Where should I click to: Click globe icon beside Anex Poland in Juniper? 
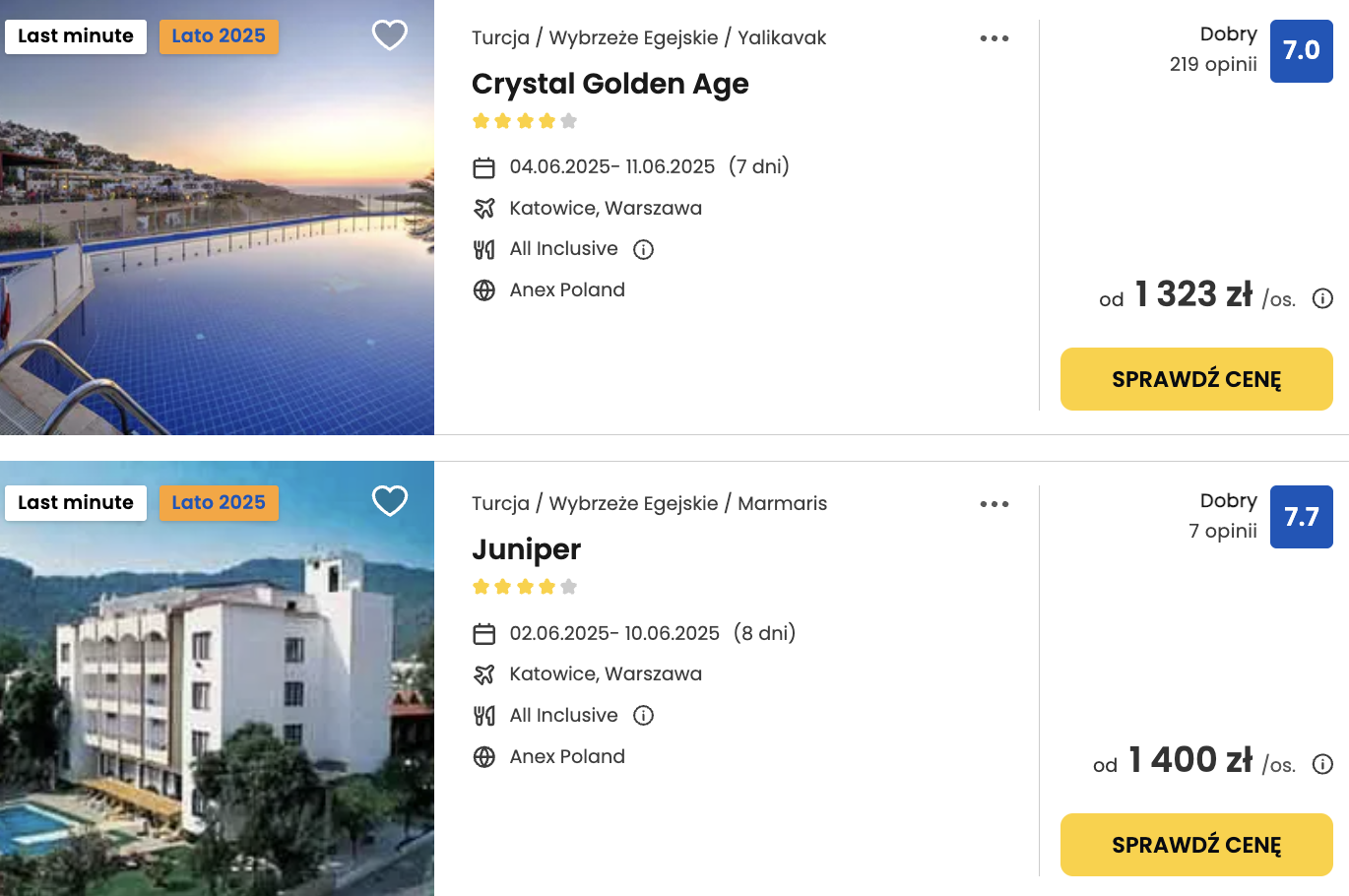tap(483, 757)
